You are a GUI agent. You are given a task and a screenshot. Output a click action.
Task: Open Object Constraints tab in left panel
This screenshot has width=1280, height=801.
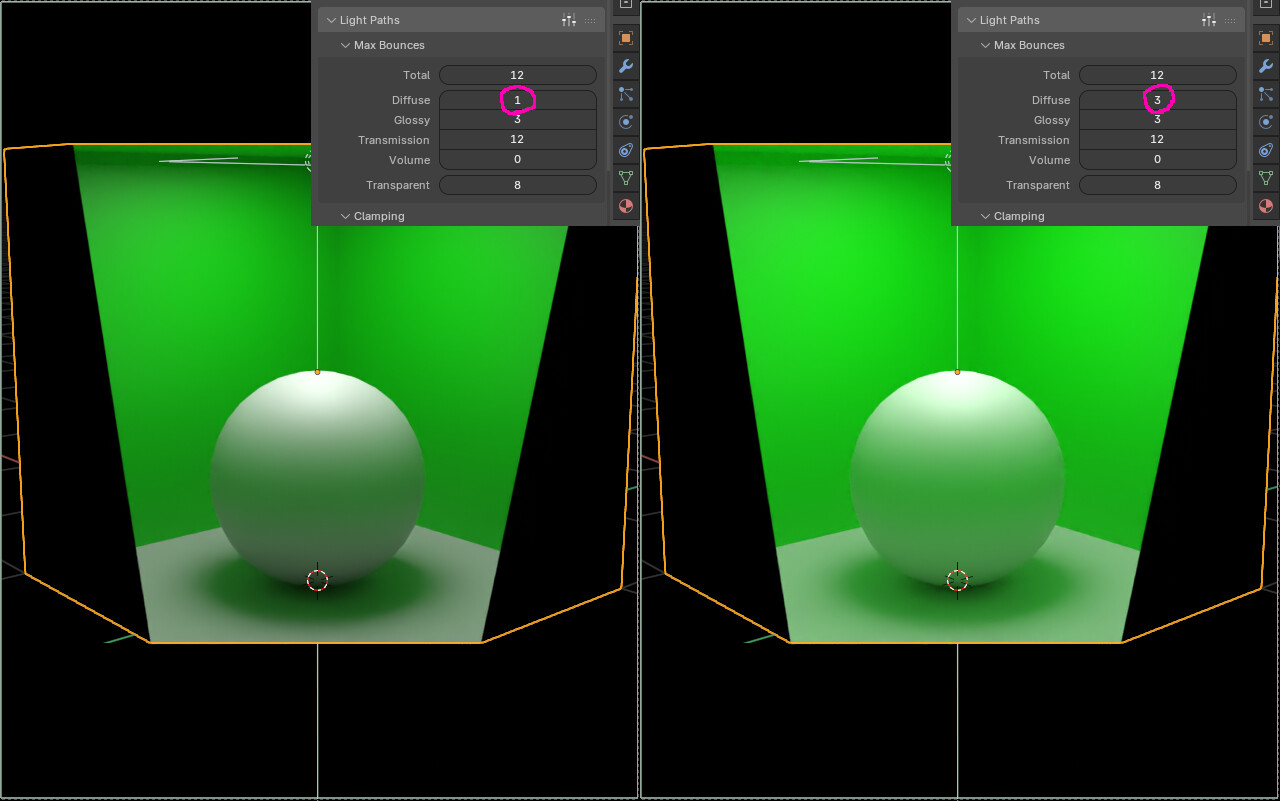[x=626, y=150]
